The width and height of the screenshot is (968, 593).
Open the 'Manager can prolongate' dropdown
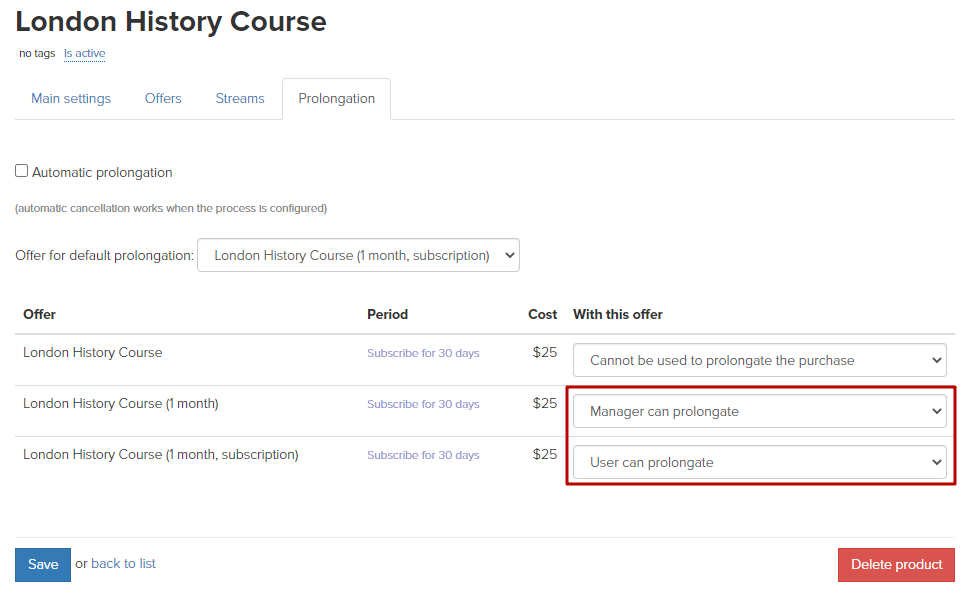click(759, 412)
